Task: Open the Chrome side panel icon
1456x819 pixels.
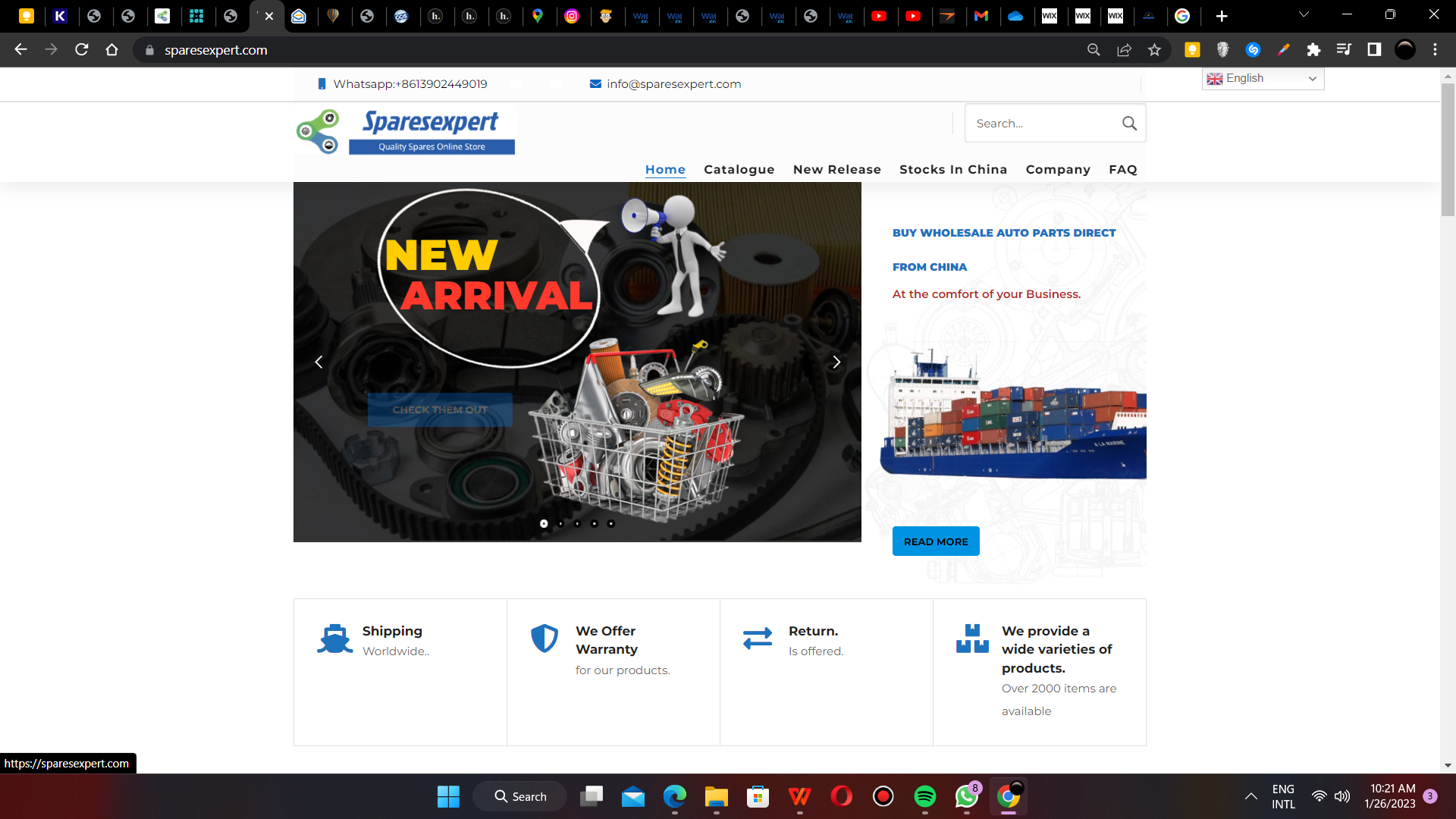Action: pyautogui.click(x=1374, y=50)
